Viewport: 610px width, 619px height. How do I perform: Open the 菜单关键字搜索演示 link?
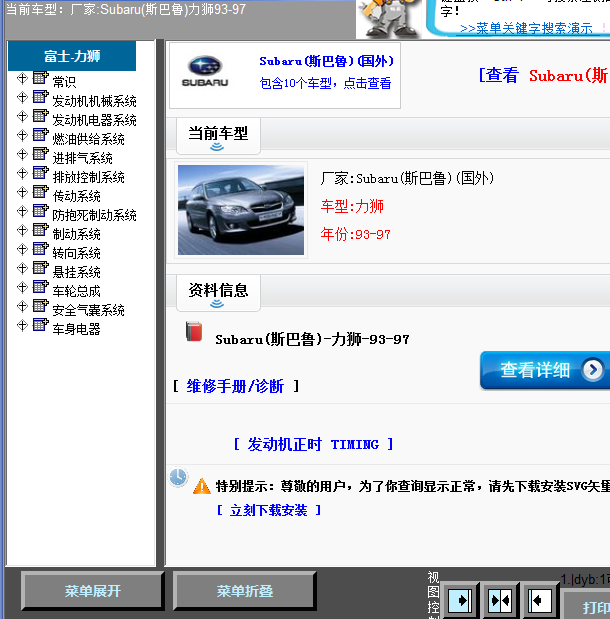pos(526,28)
